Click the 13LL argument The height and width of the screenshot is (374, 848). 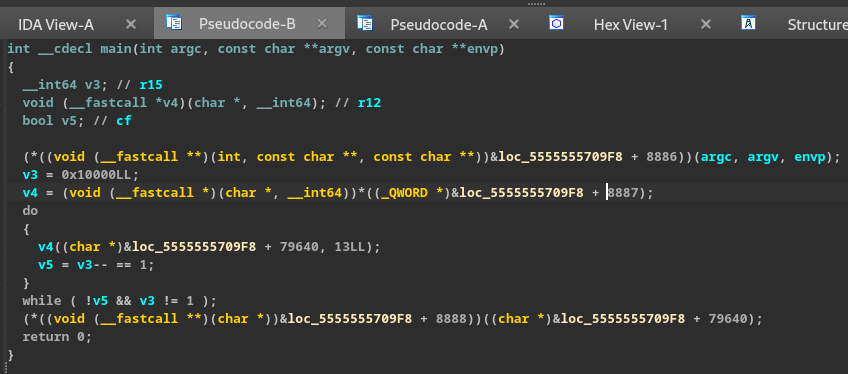[350, 246]
